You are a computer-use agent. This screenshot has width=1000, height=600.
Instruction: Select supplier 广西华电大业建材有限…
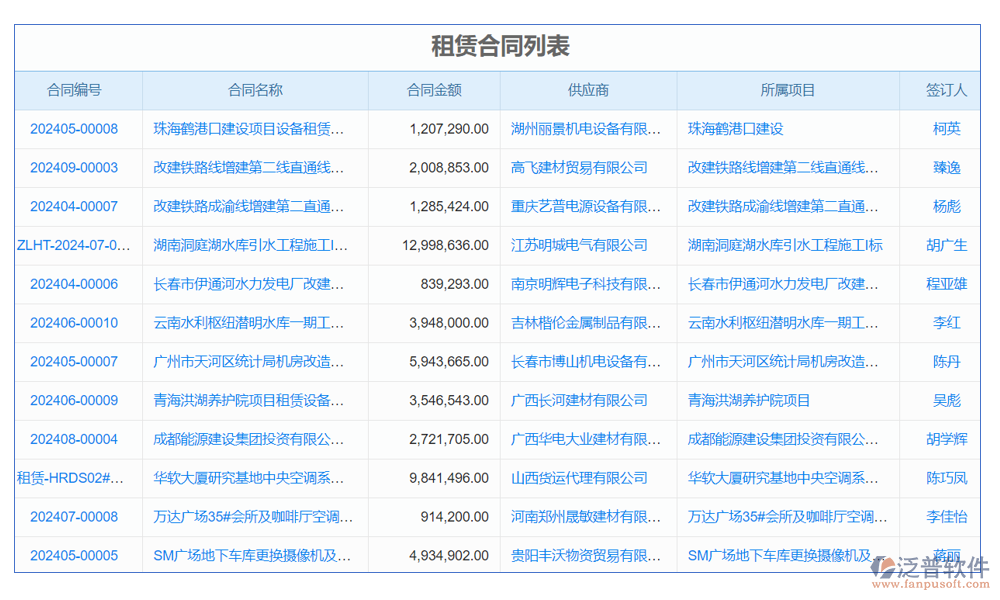pyautogui.click(x=586, y=439)
